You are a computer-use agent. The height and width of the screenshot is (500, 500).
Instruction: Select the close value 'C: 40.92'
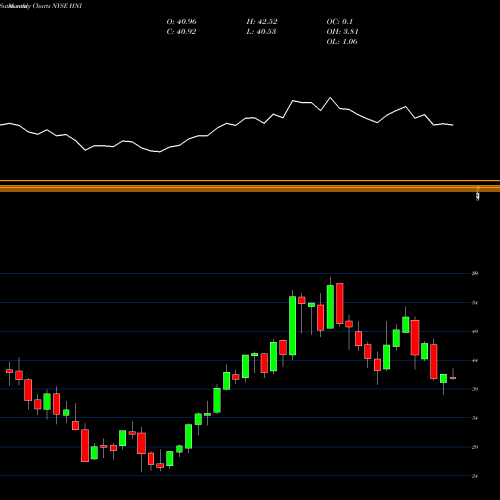pyautogui.click(x=181, y=32)
